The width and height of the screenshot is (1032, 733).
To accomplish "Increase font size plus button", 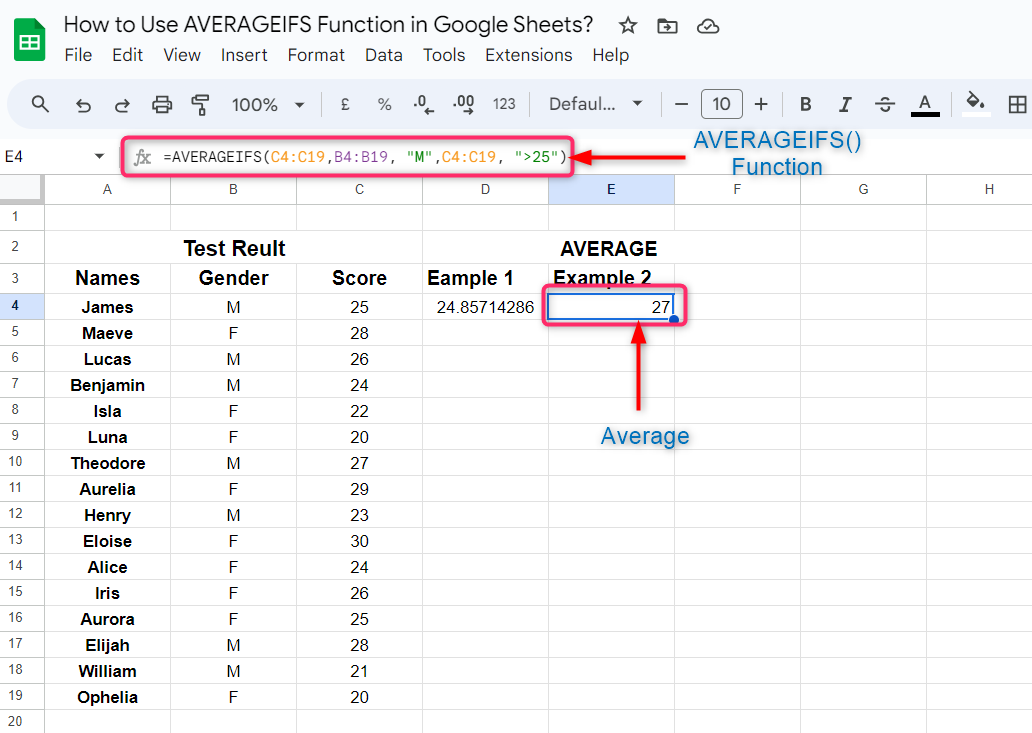I will click(761, 104).
